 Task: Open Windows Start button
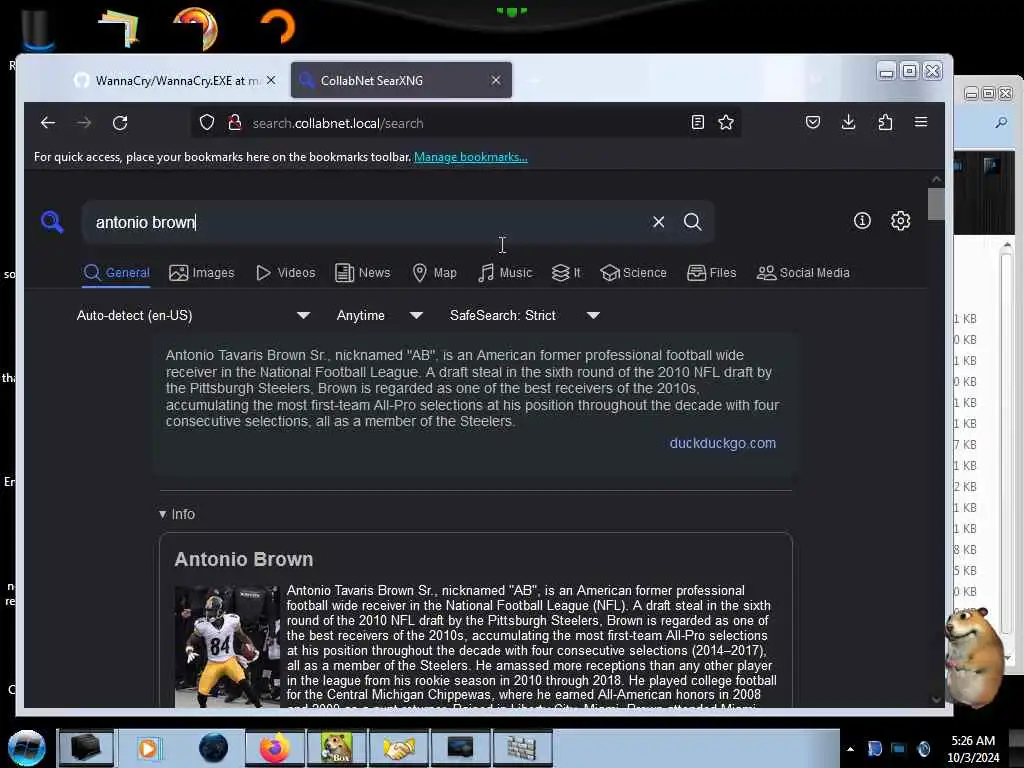point(27,748)
